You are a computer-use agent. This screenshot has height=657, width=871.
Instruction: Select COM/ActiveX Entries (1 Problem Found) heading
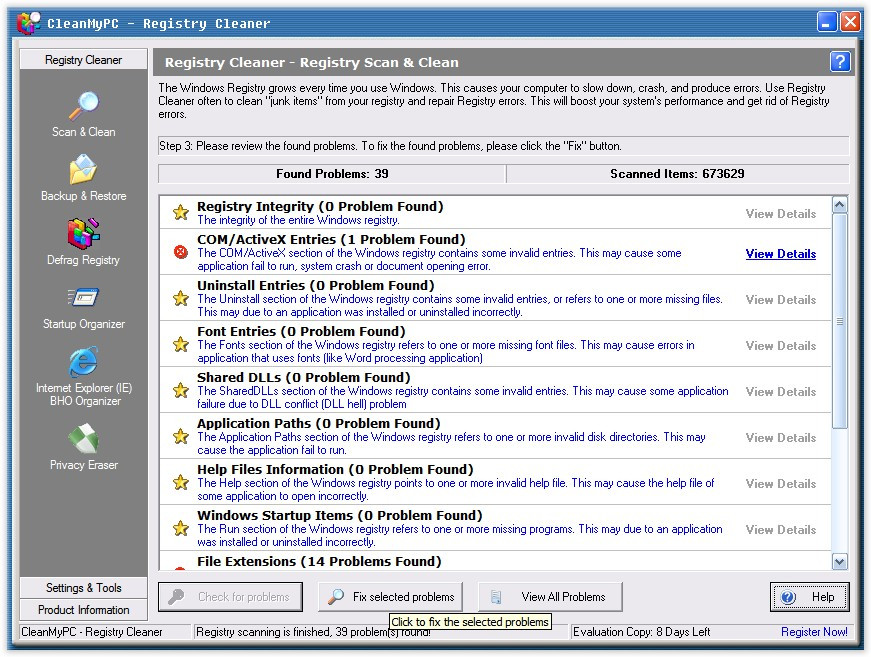coord(331,239)
